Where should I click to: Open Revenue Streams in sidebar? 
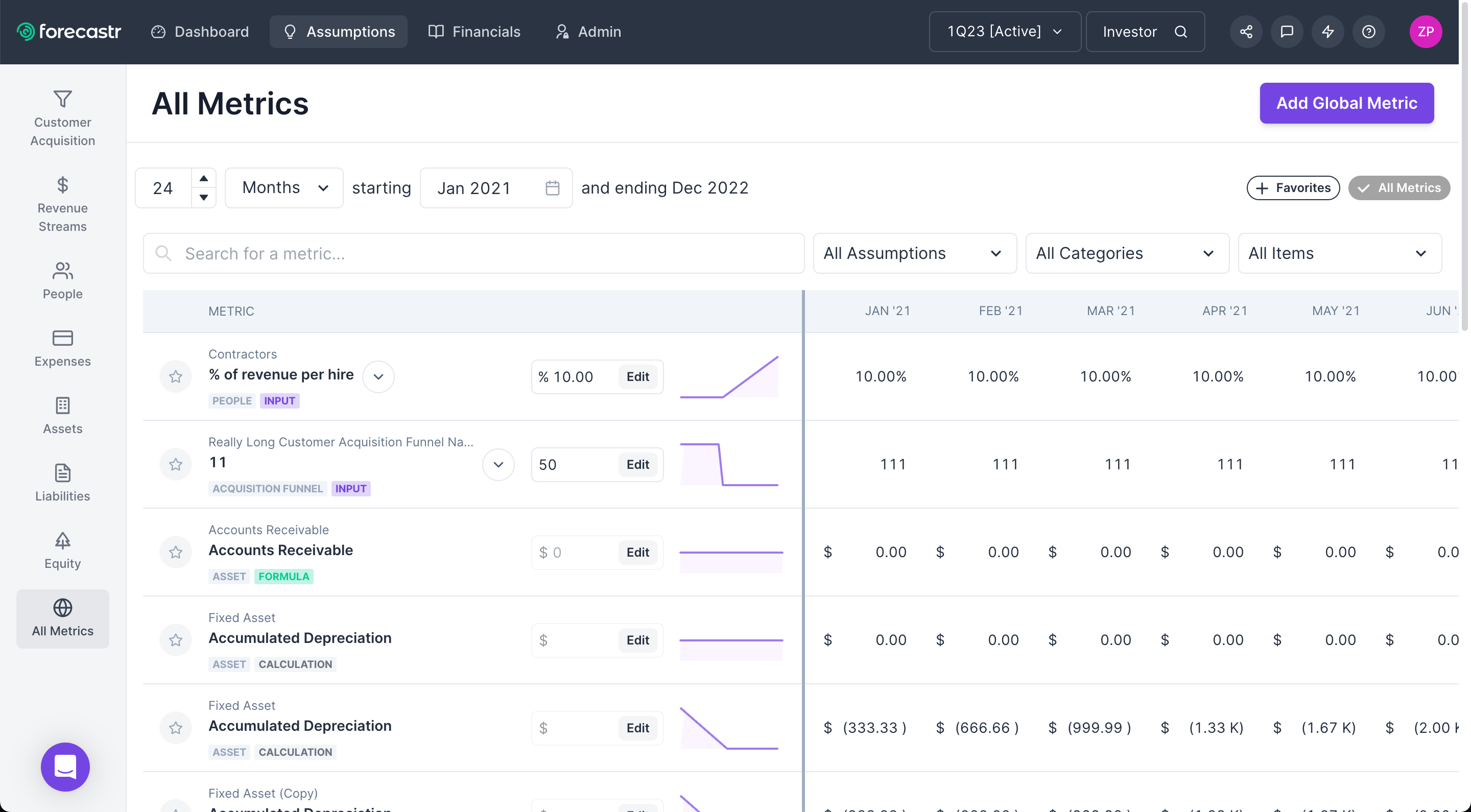pos(63,204)
